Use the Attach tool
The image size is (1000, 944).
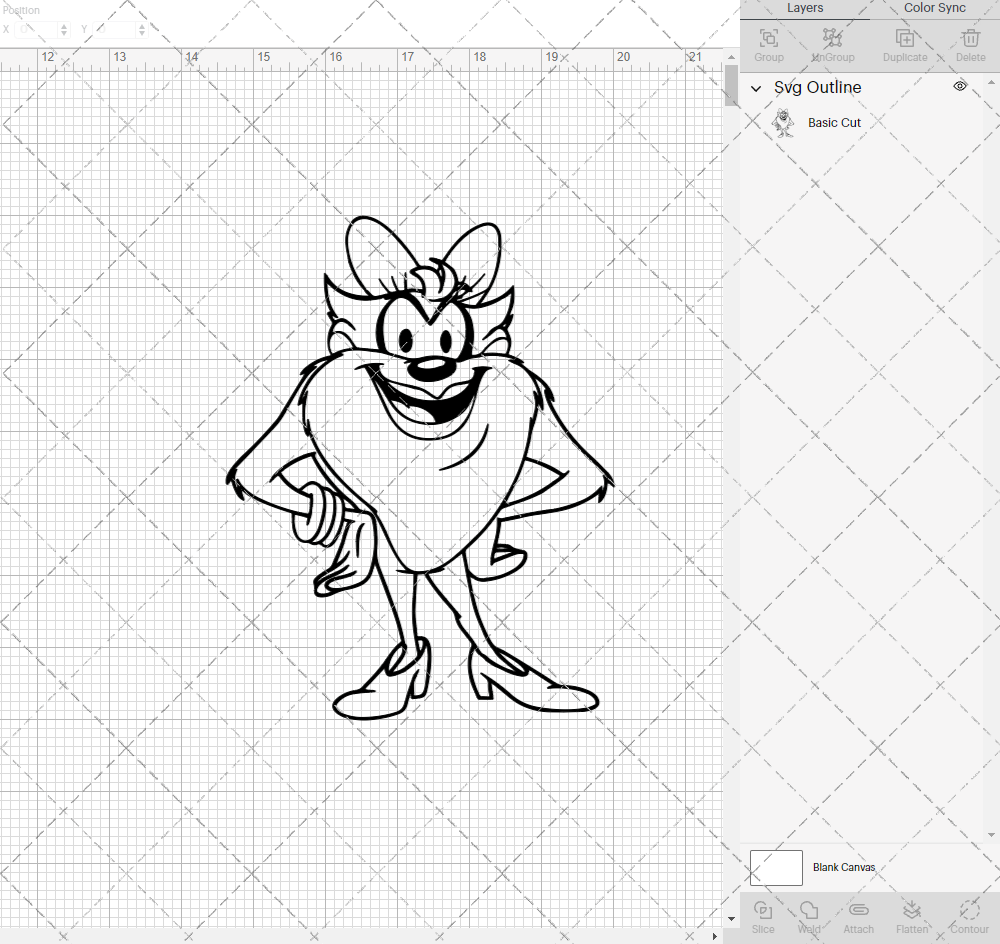click(858, 915)
